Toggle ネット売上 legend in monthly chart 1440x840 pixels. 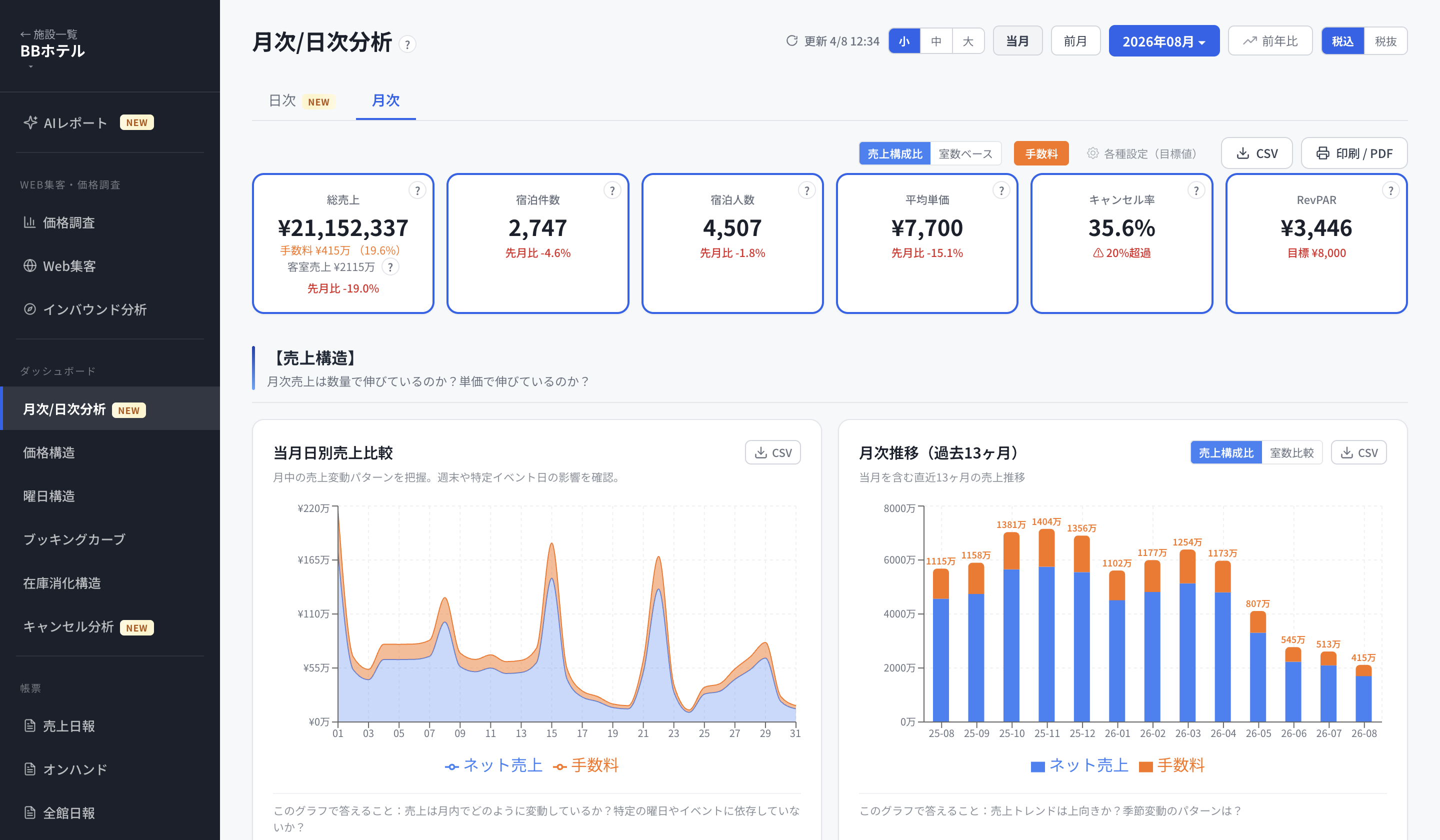pos(1079,765)
